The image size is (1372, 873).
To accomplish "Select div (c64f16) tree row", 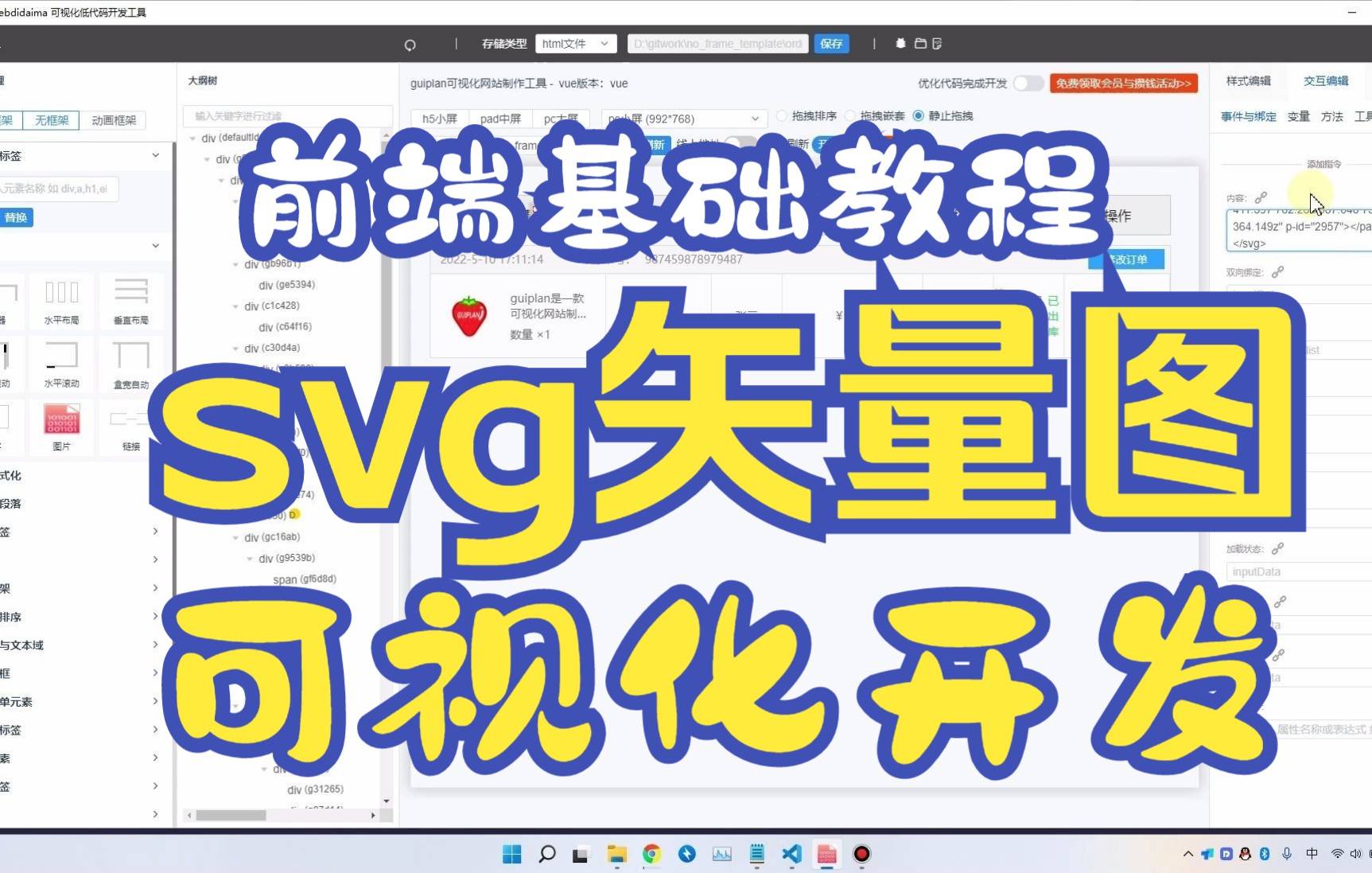I will point(285,327).
